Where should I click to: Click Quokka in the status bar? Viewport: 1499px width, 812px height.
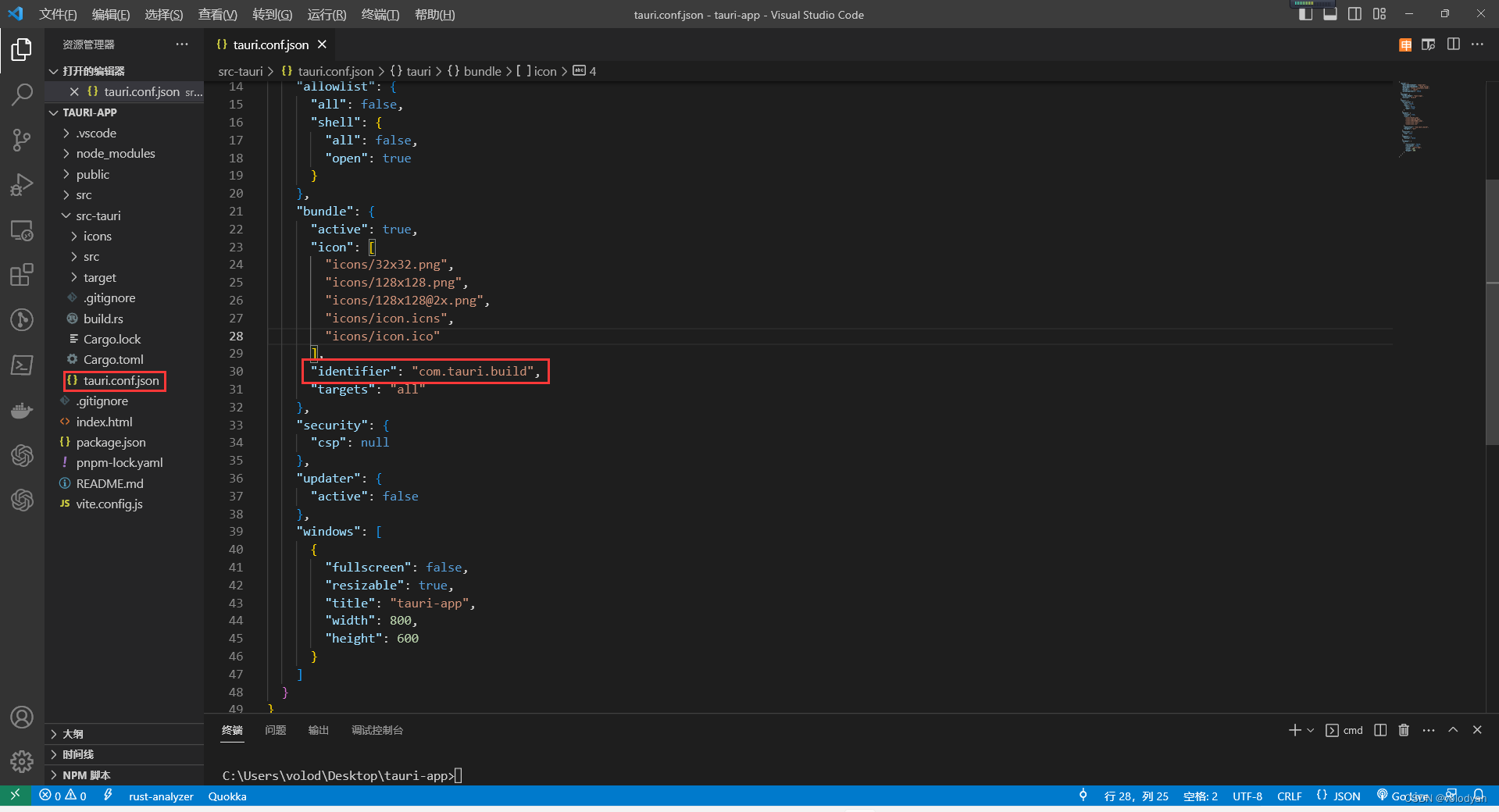pos(227,796)
